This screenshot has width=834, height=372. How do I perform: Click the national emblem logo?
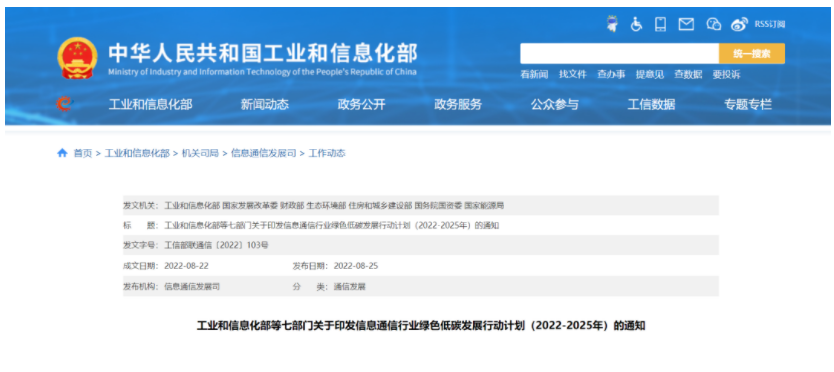click(77, 58)
